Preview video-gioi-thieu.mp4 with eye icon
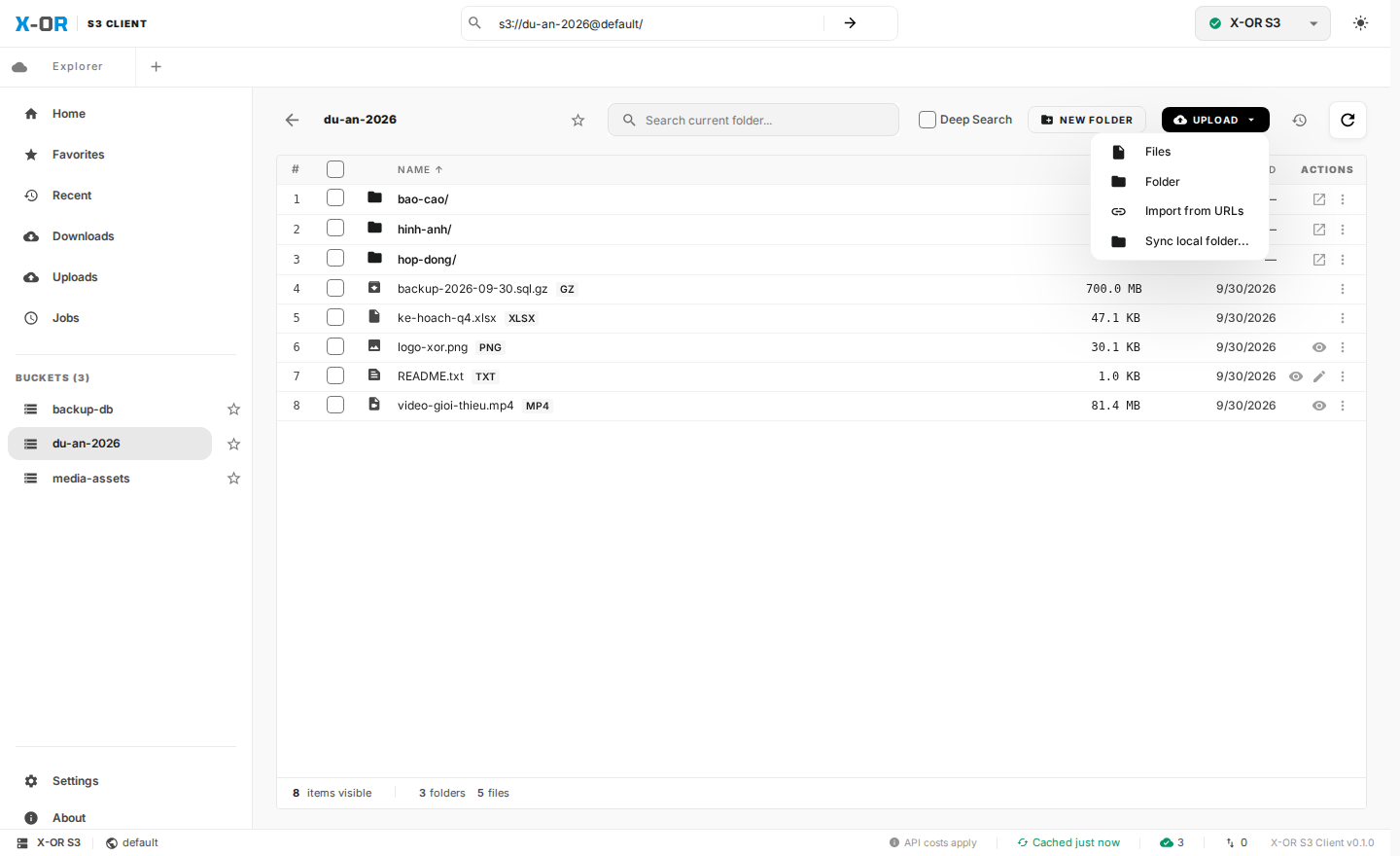Image resolution: width=1400 pixels, height=856 pixels. (x=1319, y=406)
